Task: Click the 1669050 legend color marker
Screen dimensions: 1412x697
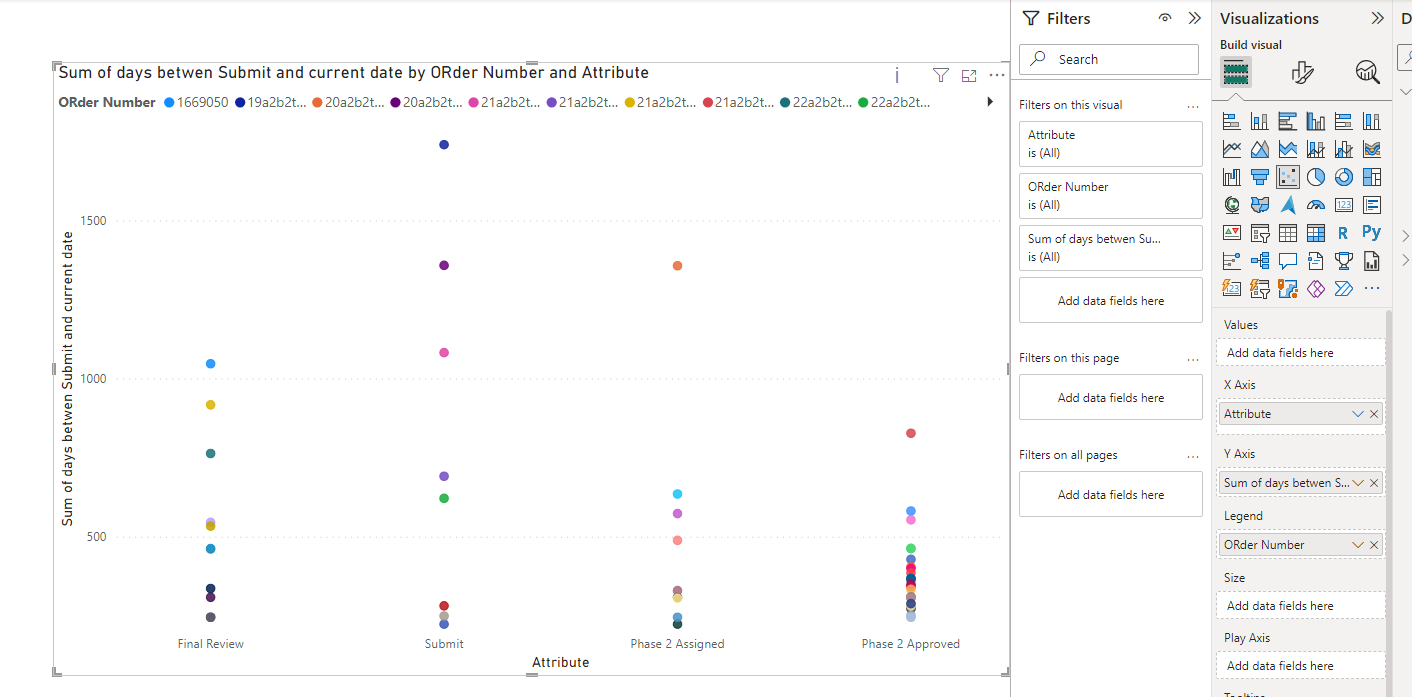Action: [169, 102]
